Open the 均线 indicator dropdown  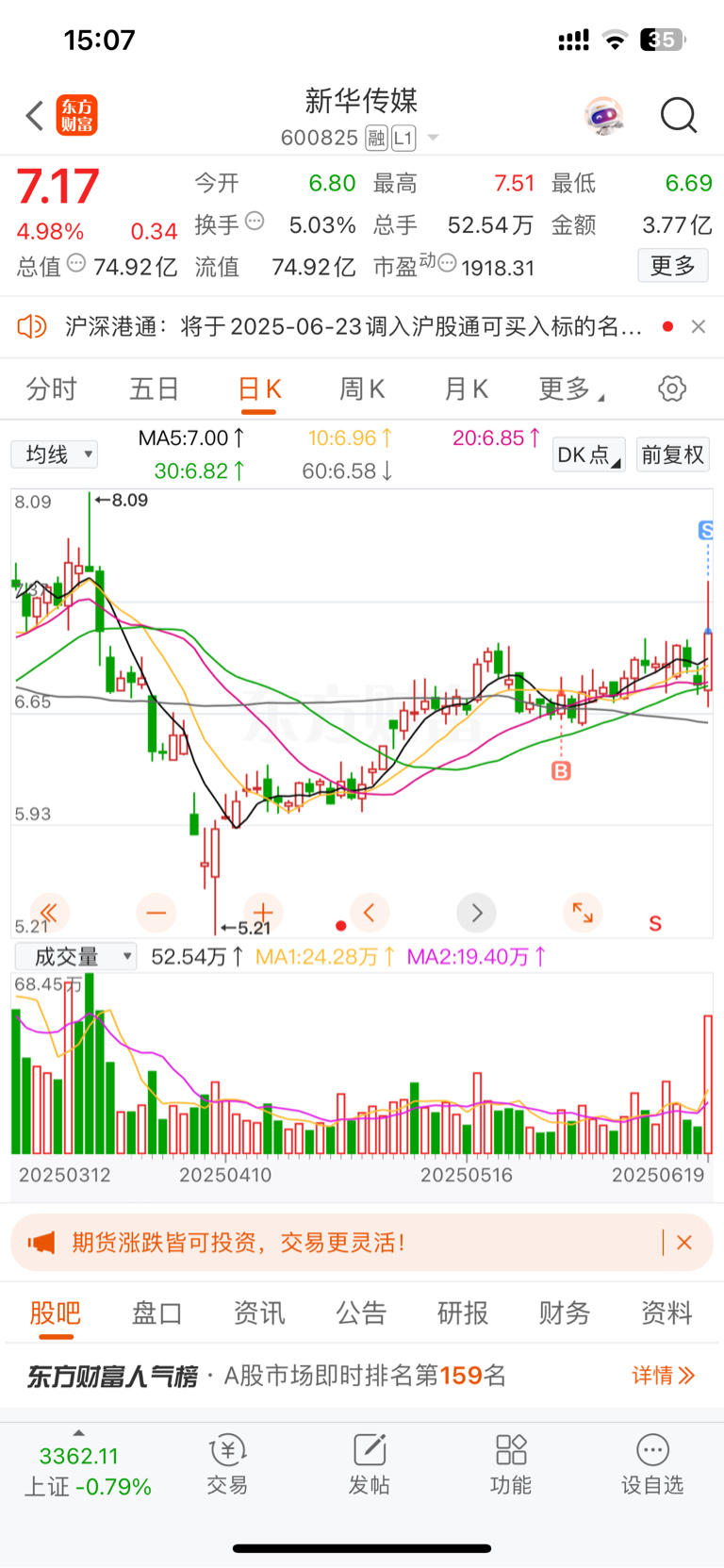point(55,454)
